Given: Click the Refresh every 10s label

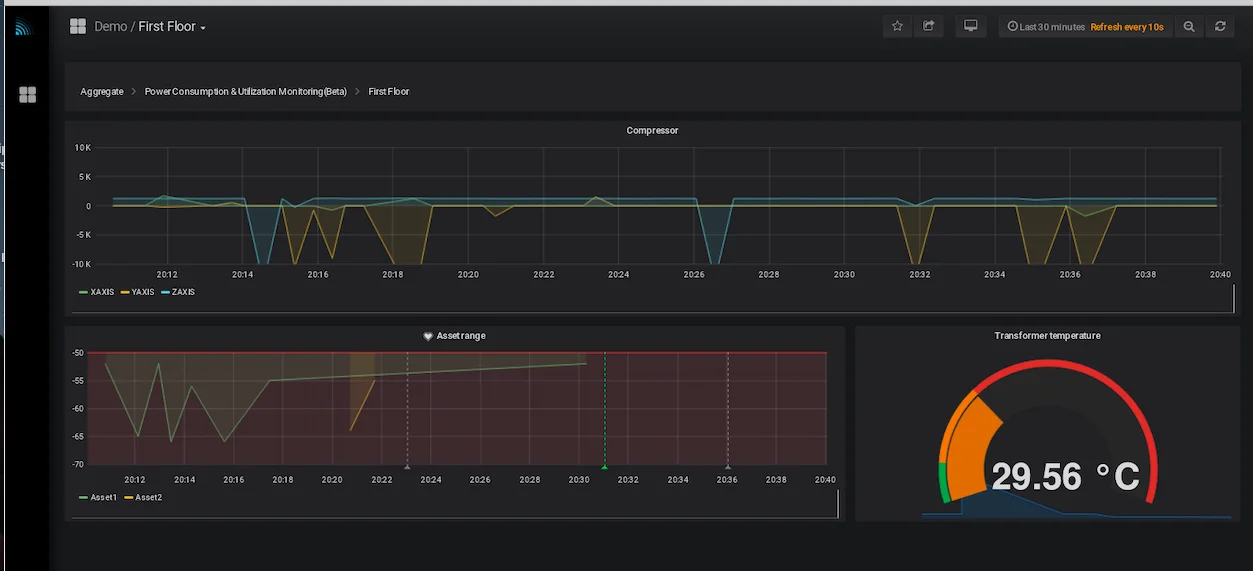Looking at the screenshot, I should [1127, 27].
